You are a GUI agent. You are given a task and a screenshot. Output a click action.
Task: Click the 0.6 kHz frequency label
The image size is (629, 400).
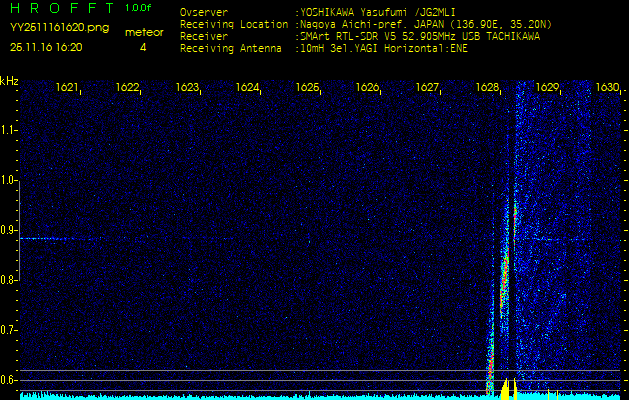coord(9,380)
